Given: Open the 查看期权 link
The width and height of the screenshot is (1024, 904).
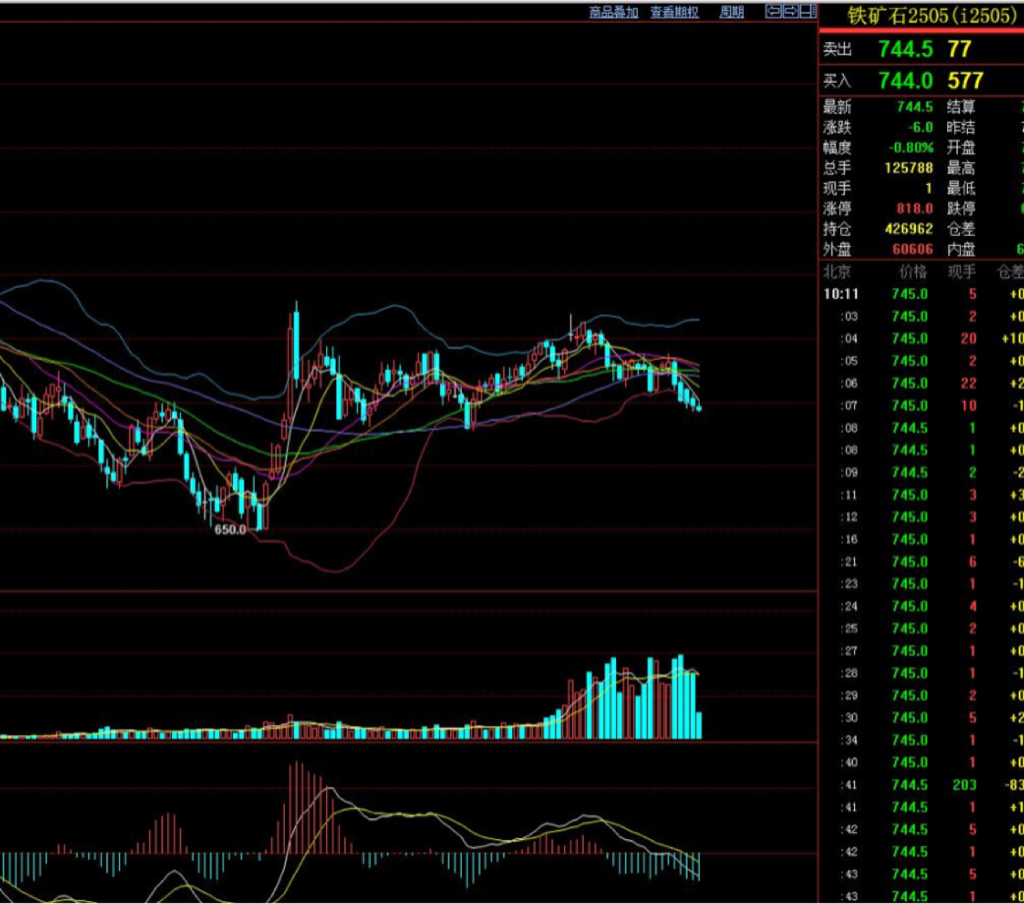Looking at the screenshot, I should (x=675, y=12).
